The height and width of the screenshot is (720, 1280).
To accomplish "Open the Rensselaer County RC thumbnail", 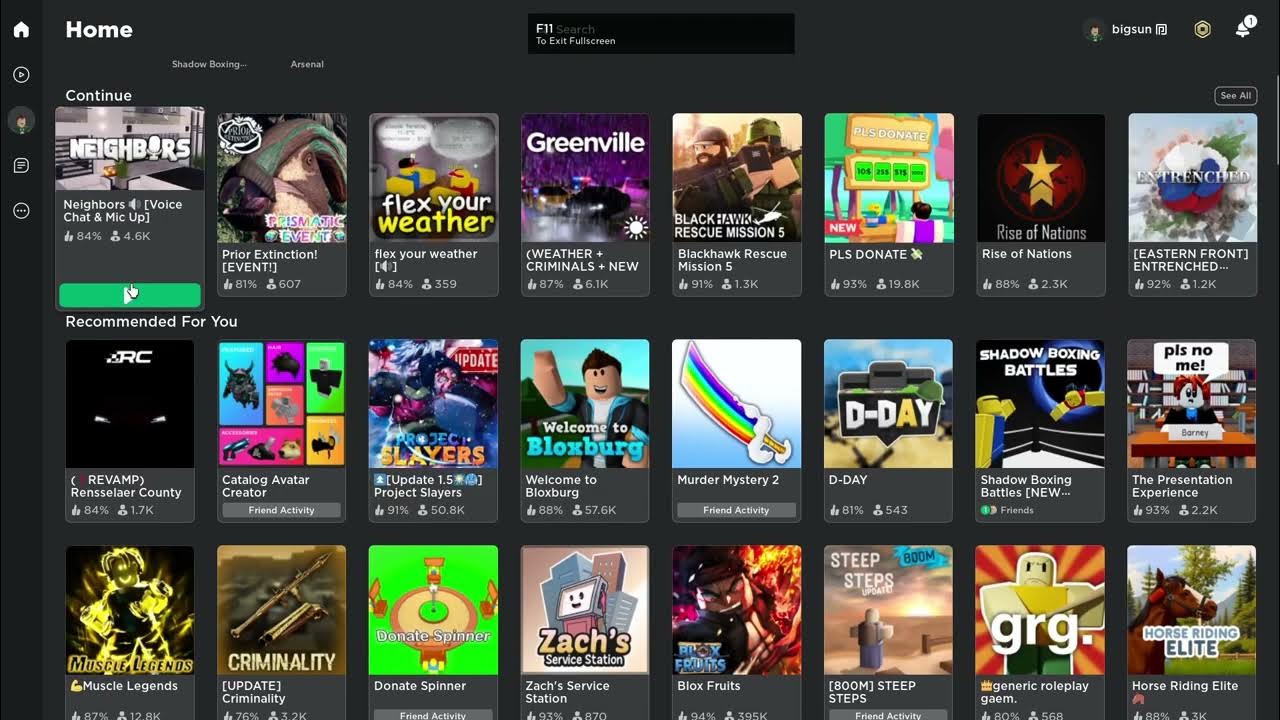I will [x=130, y=404].
